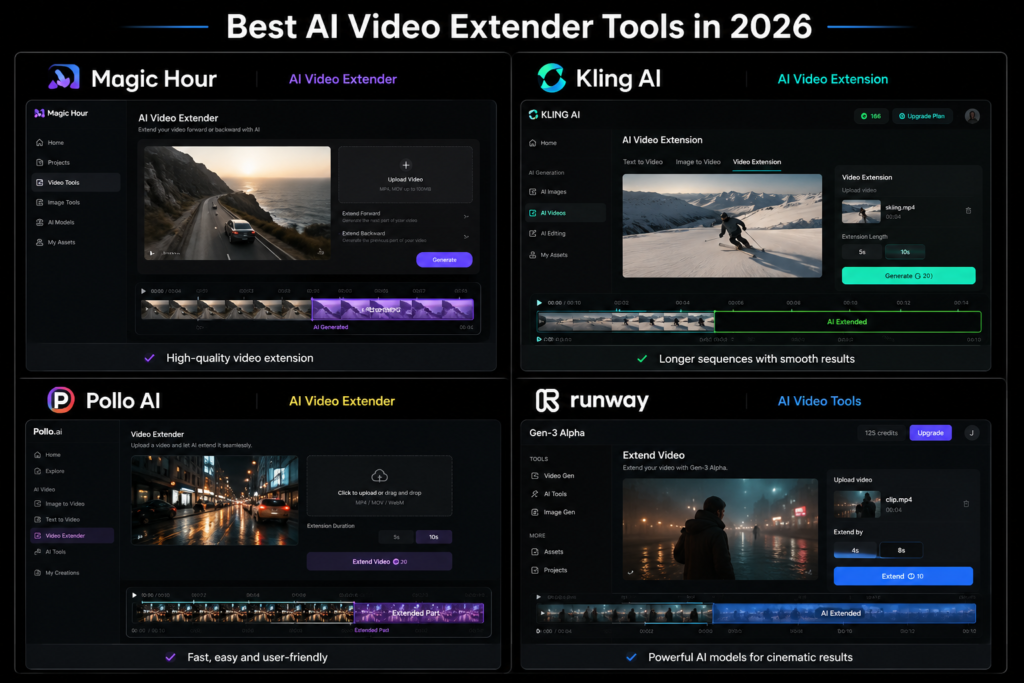Open Video Gen in Runway tools
The image size is (1024, 683).
[552, 476]
